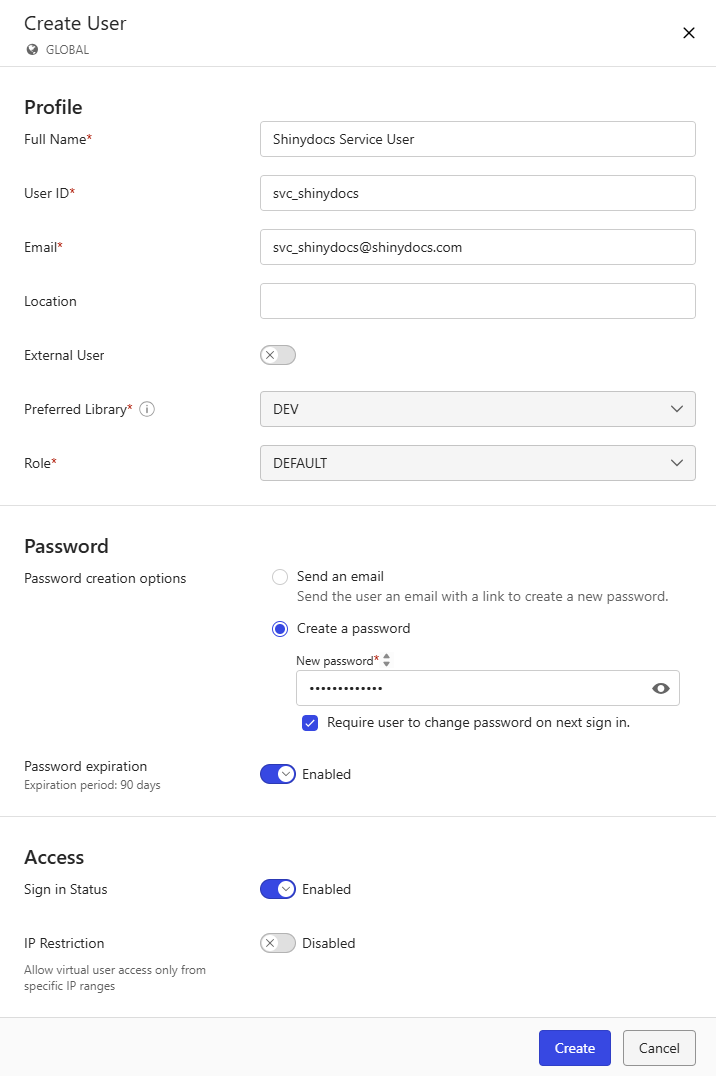The image size is (716, 1076).
Task: Click the Cancel button
Action: click(x=659, y=1048)
